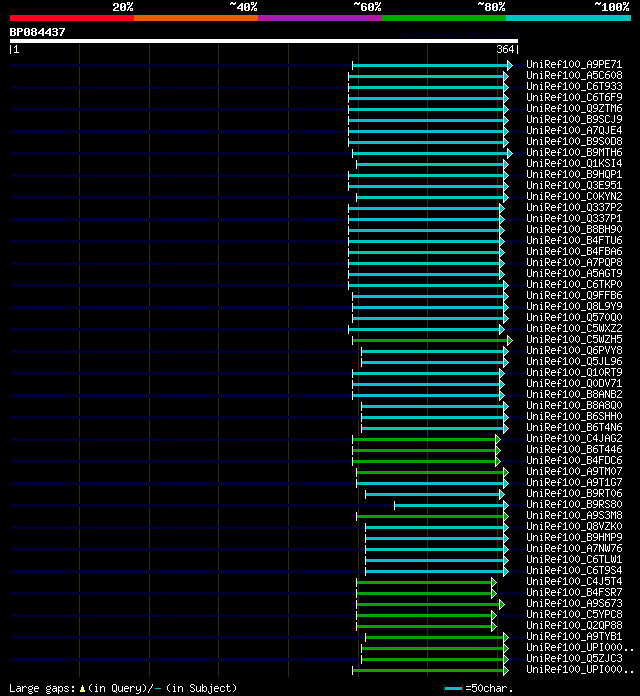
Task: Select label UniRef100_Q337P2
Action: coord(574,207)
